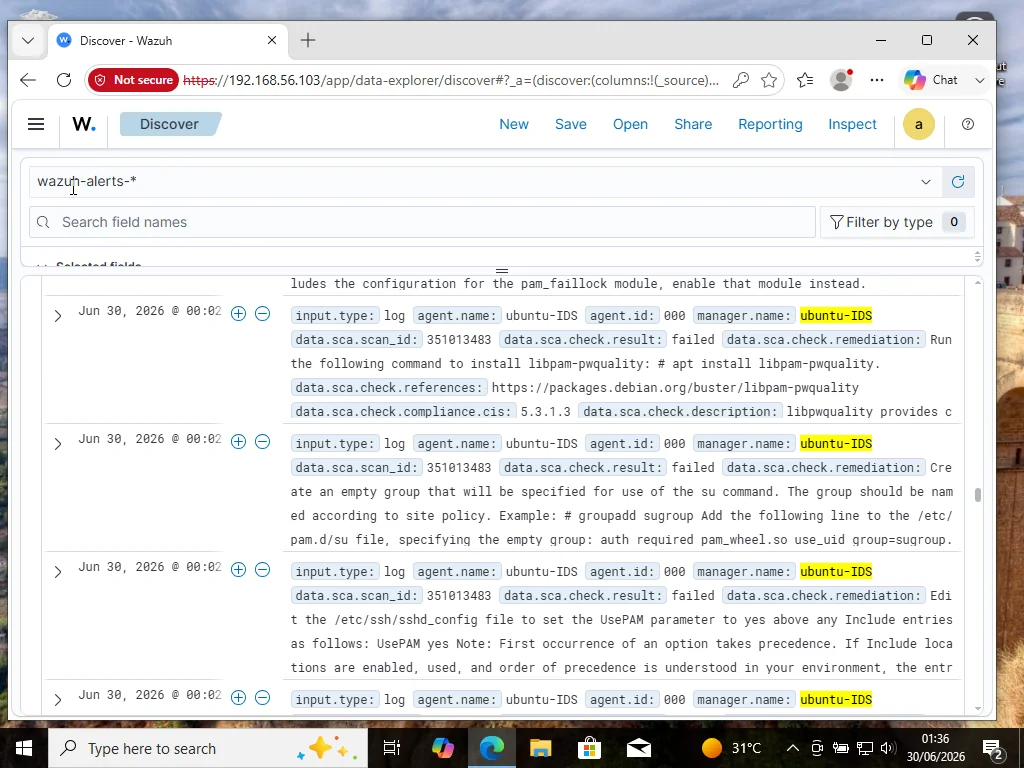Open the help circle icon in header
Screen dimensions: 1024x768
coord(968,124)
